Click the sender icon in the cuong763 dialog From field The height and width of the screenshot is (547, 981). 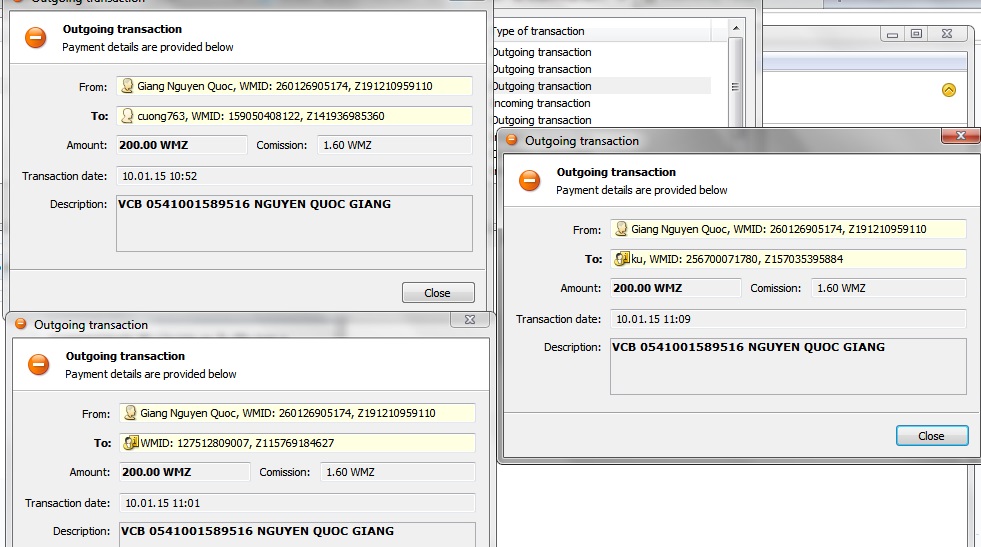click(127, 86)
